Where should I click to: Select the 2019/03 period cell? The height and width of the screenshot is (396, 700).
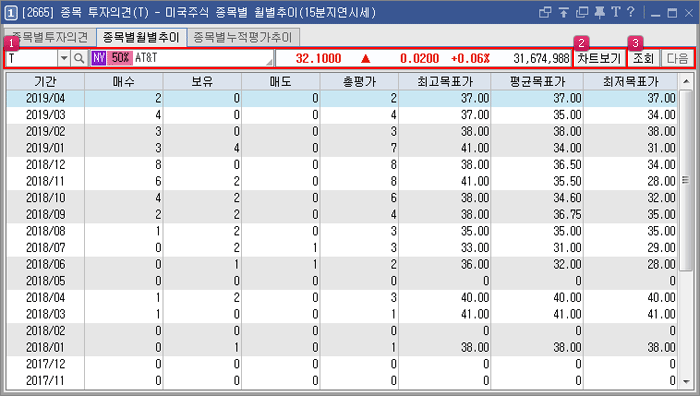point(46,115)
